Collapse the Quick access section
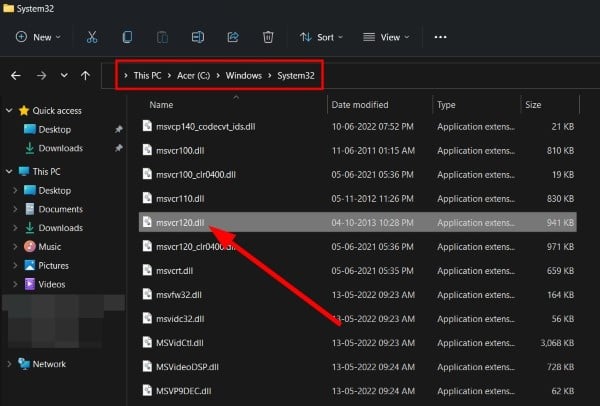Viewport: 600px width, 406px height. click(9, 111)
